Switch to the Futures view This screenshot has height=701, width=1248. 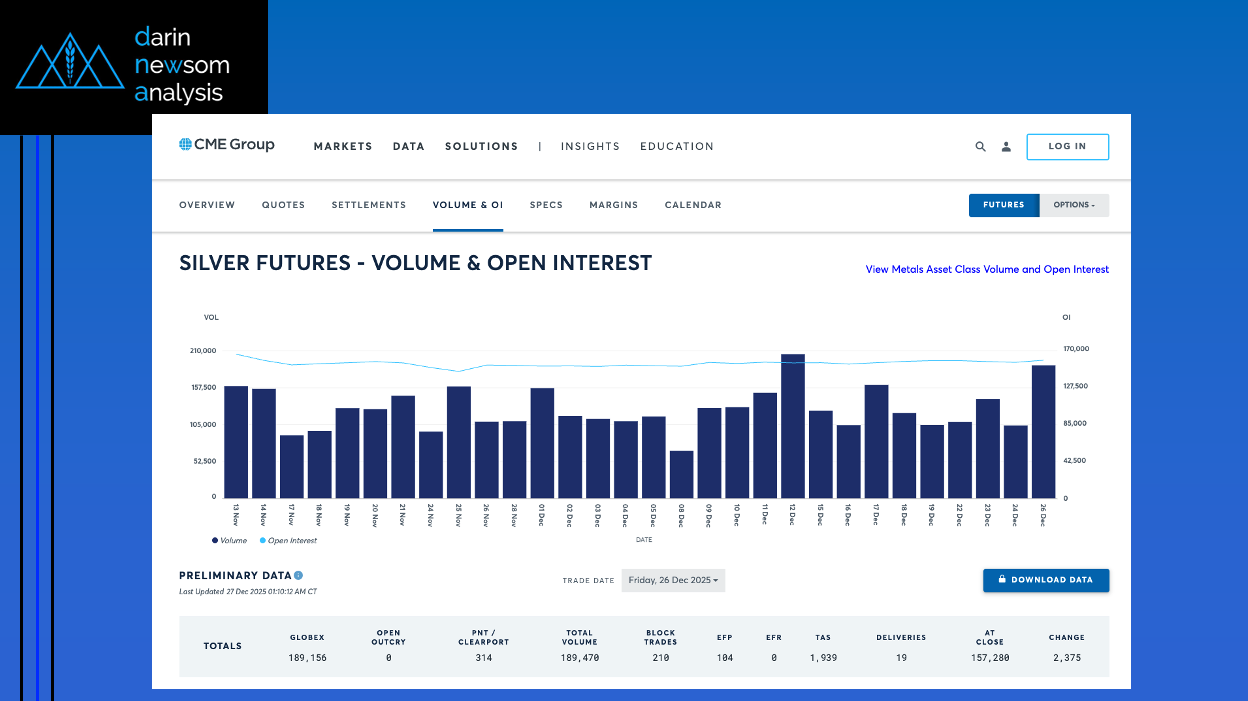point(1003,205)
